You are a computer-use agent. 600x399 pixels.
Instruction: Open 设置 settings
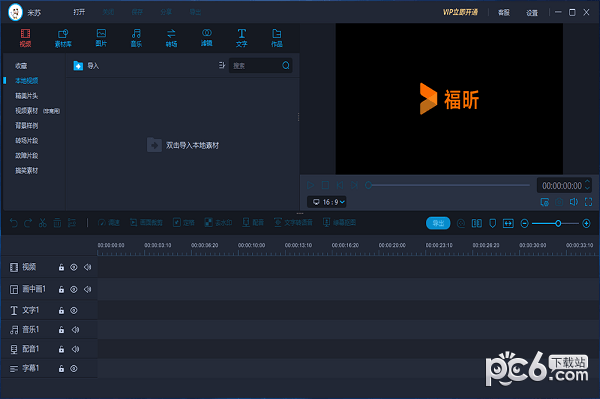point(532,13)
